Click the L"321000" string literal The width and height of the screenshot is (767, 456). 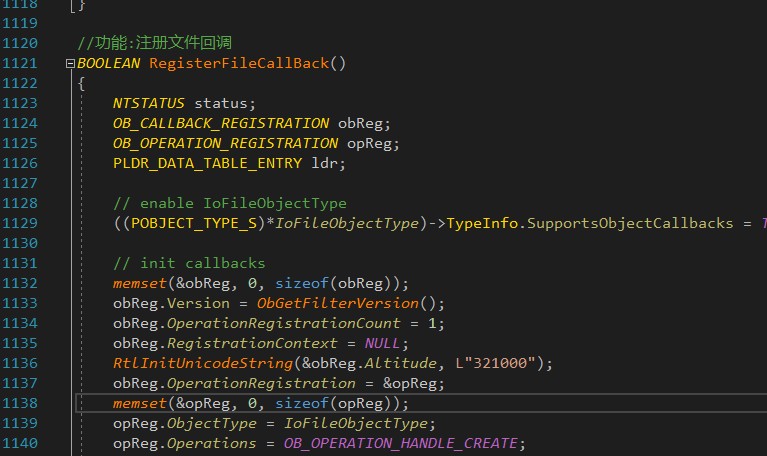click(x=496, y=363)
